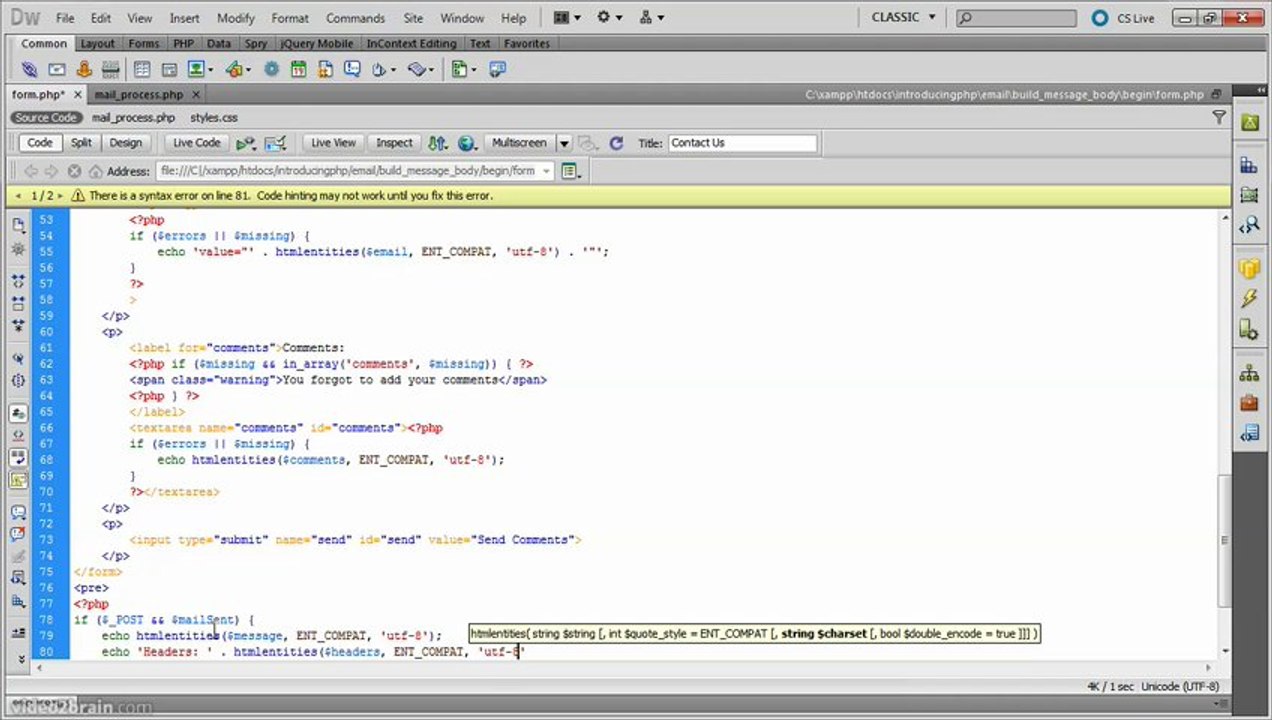This screenshot has height=720, width=1272.
Task: Insert a Table from Common toolbar
Action: tap(142, 69)
